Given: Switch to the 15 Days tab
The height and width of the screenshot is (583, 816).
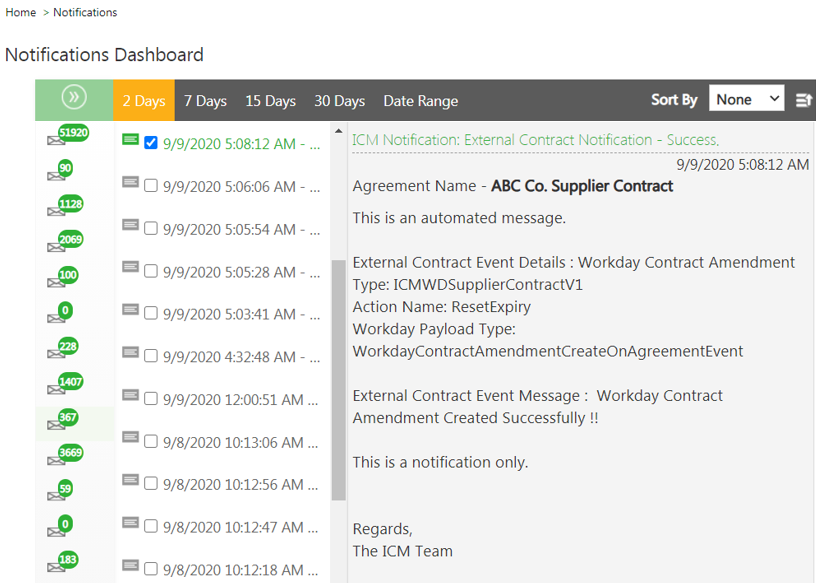Looking at the screenshot, I should point(271,100).
